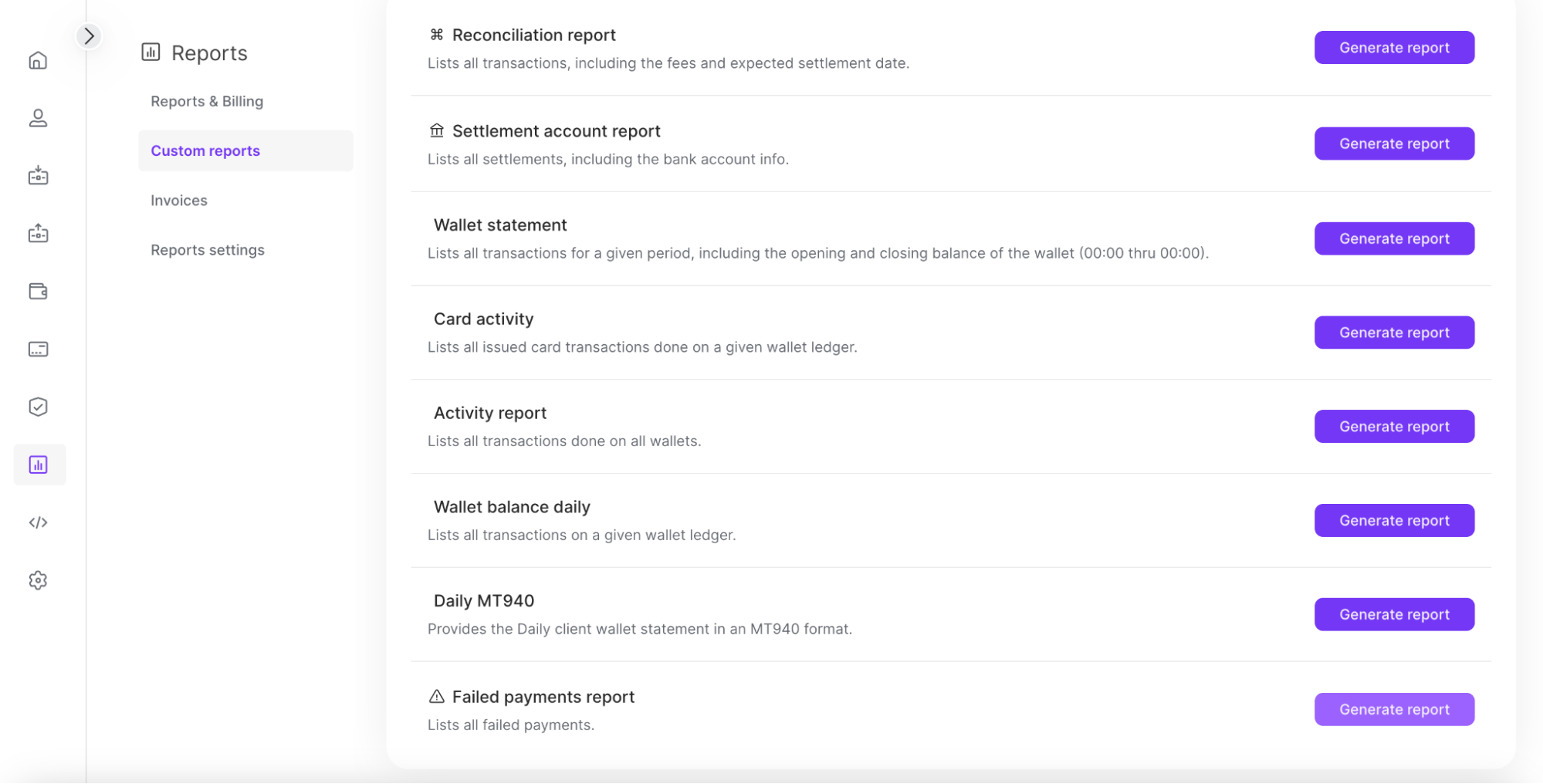Generate the Wallet statement report
This screenshot has height=784, width=1543.
pyautogui.click(x=1394, y=238)
